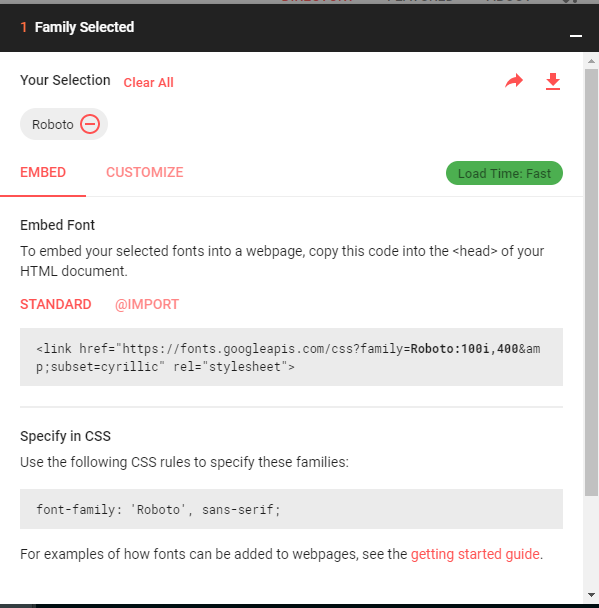The width and height of the screenshot is (599, 608).
Task: Share selection using the arrow icon
Action: click(514, 81)
